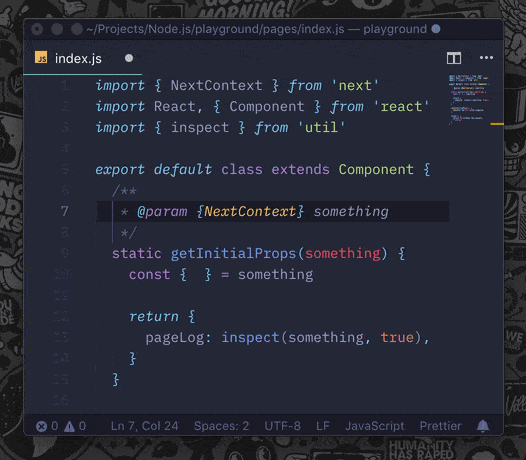Open the LF line ending selector
The width and height of the screenshot is (526, 460).
click(323, 426)
